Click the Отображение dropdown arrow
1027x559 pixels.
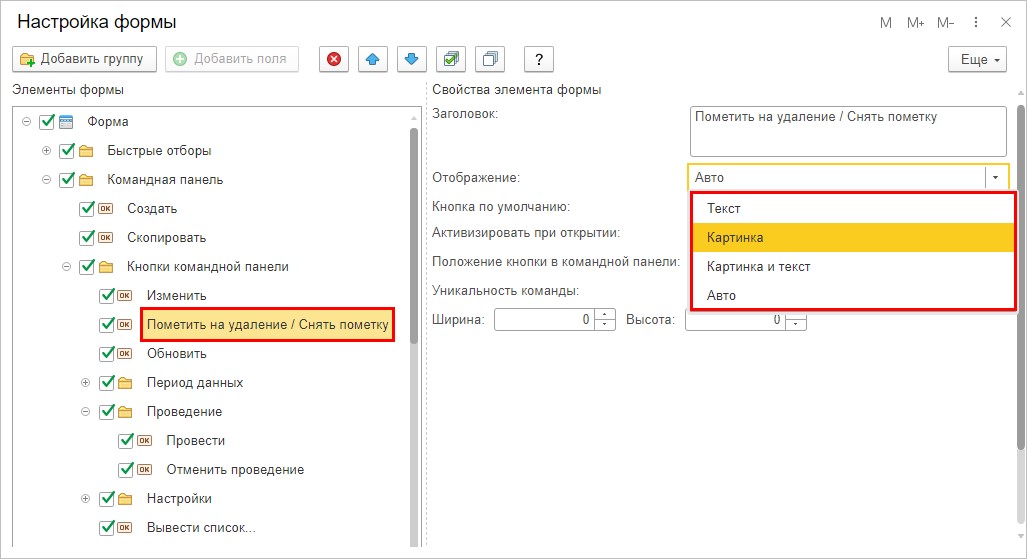(x=996, y=178)
